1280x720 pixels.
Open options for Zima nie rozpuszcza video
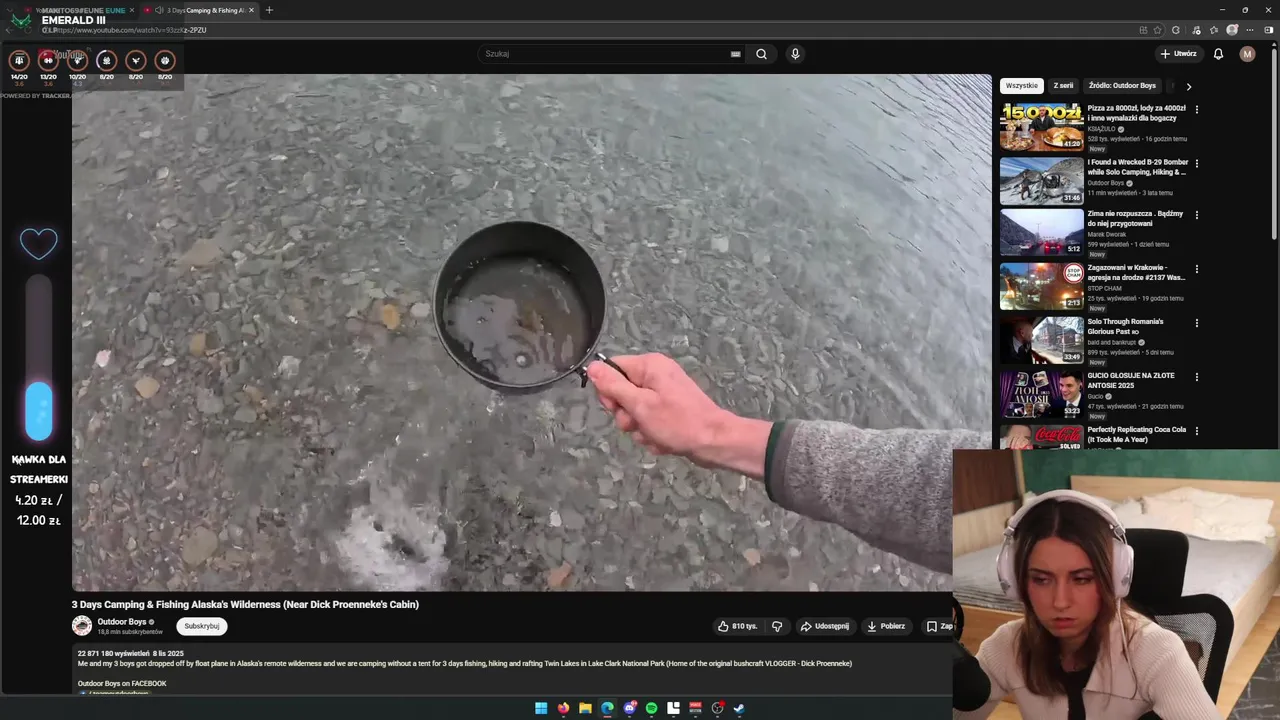tap(1197, 214)
